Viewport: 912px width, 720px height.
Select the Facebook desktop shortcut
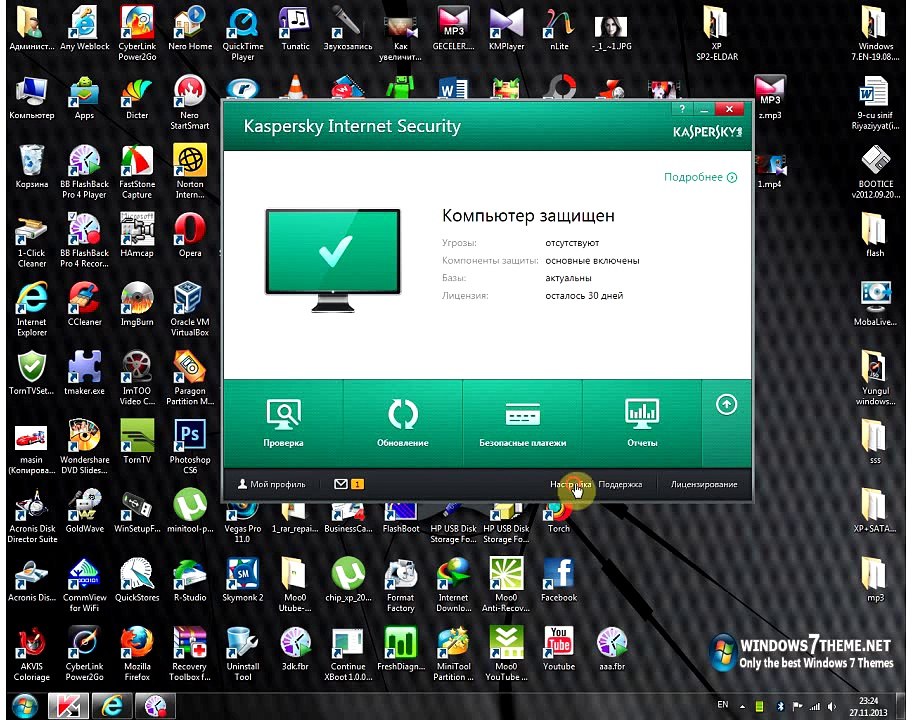pyautogui.click(x=559, y=580)
